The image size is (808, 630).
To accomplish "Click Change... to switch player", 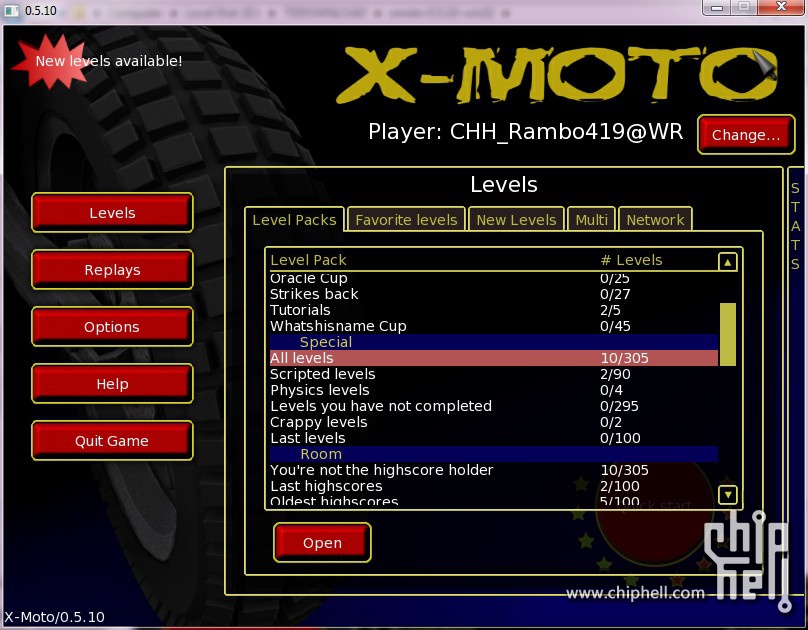I will [x=746, y=134].
